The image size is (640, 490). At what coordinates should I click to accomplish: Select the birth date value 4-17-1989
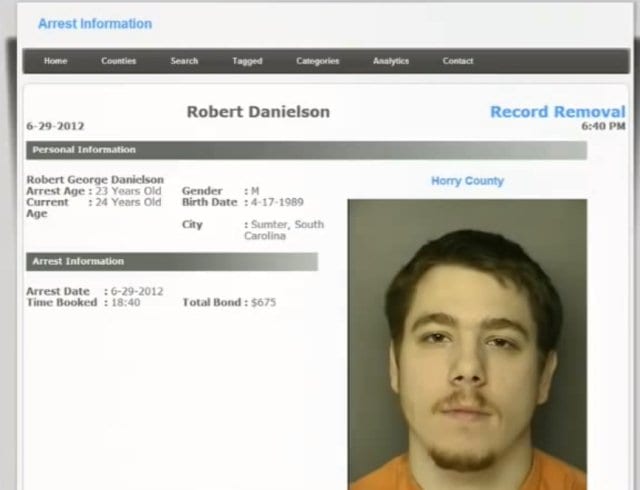click(277, 202)
